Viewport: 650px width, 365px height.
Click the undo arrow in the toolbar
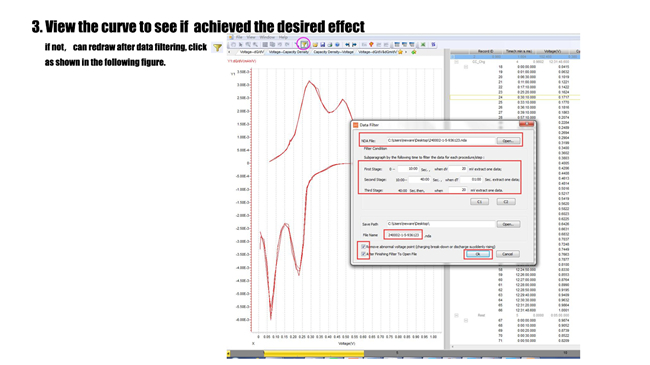coord(280,44)
